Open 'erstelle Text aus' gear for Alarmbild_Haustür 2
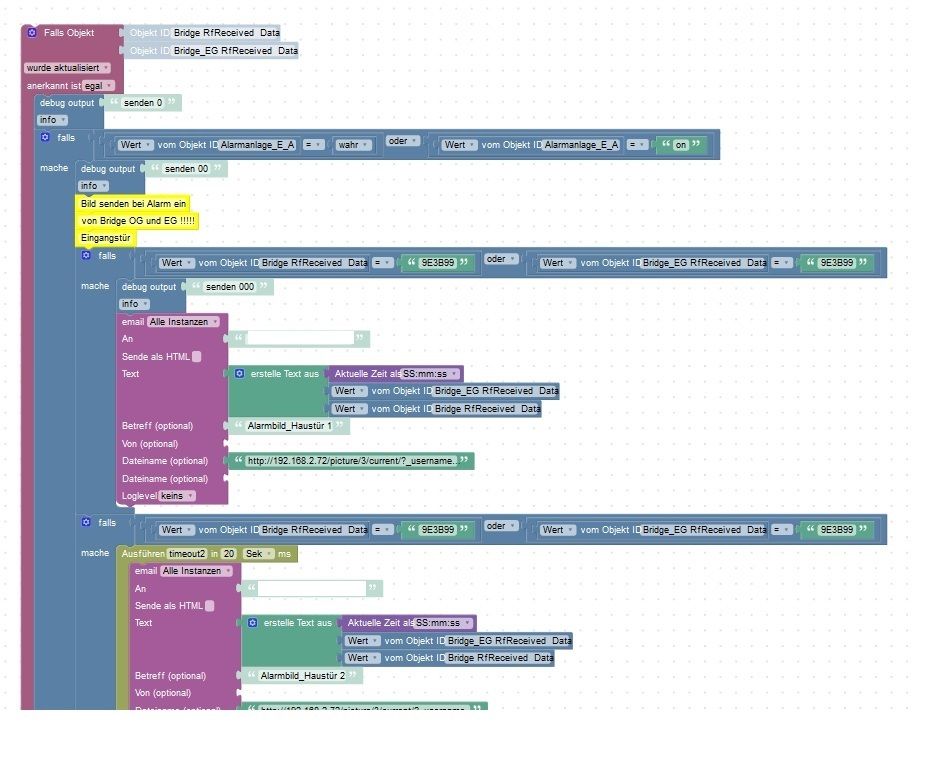 tap(253, 623)
